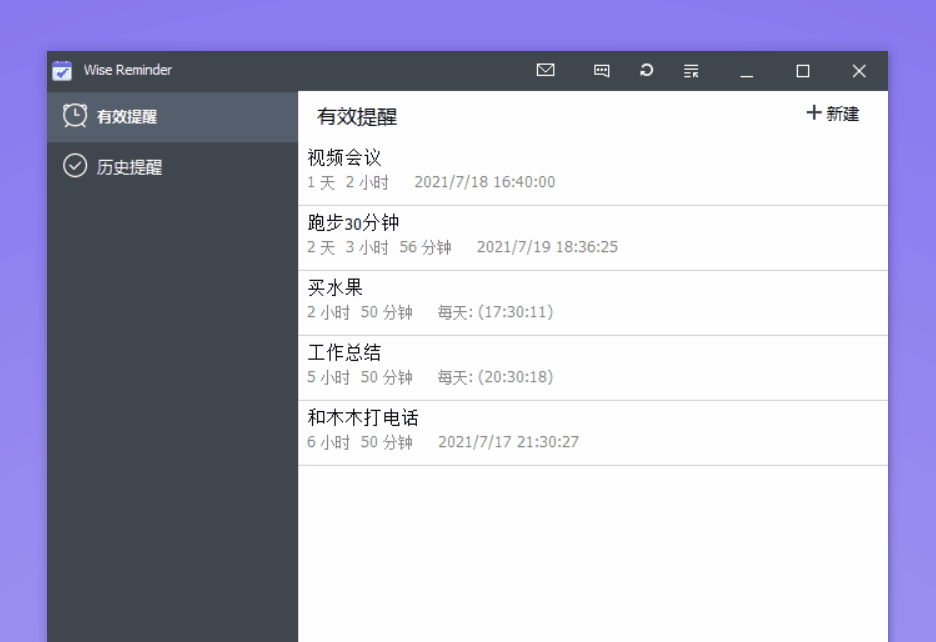
Task: Click the schedule 每天: (20:30:18)
Action: [495, 377]
